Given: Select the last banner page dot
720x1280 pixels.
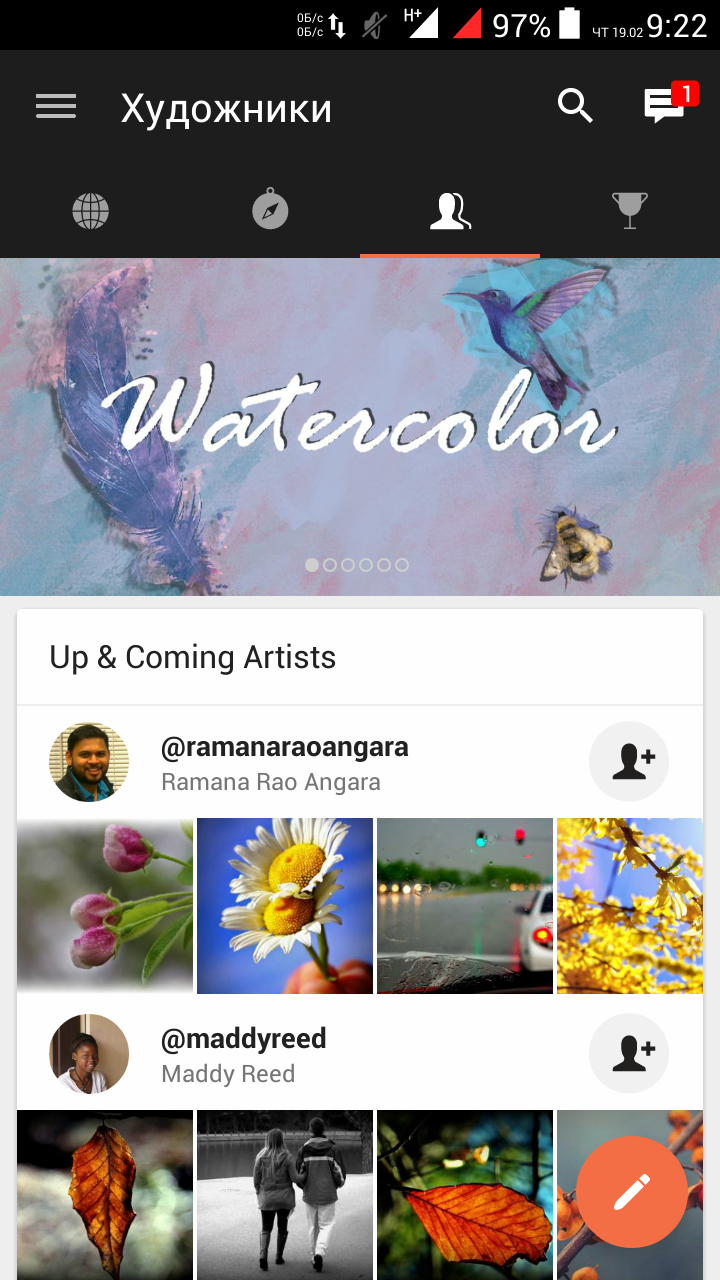Looking at the screenshot, I should click(402, 565).
